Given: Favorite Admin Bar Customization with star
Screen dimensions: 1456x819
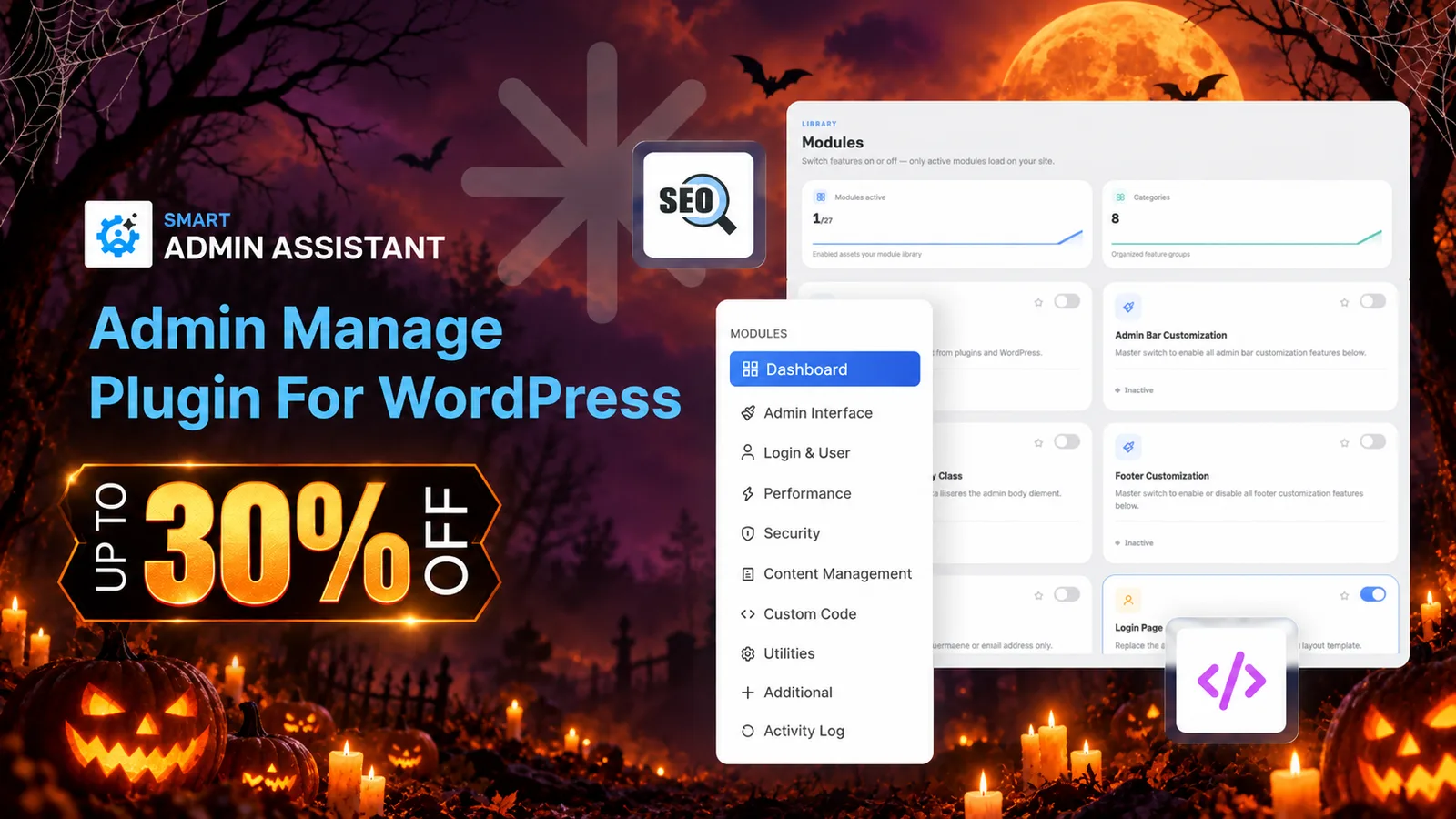Looking at the screenshot, I should point(1344,302).
